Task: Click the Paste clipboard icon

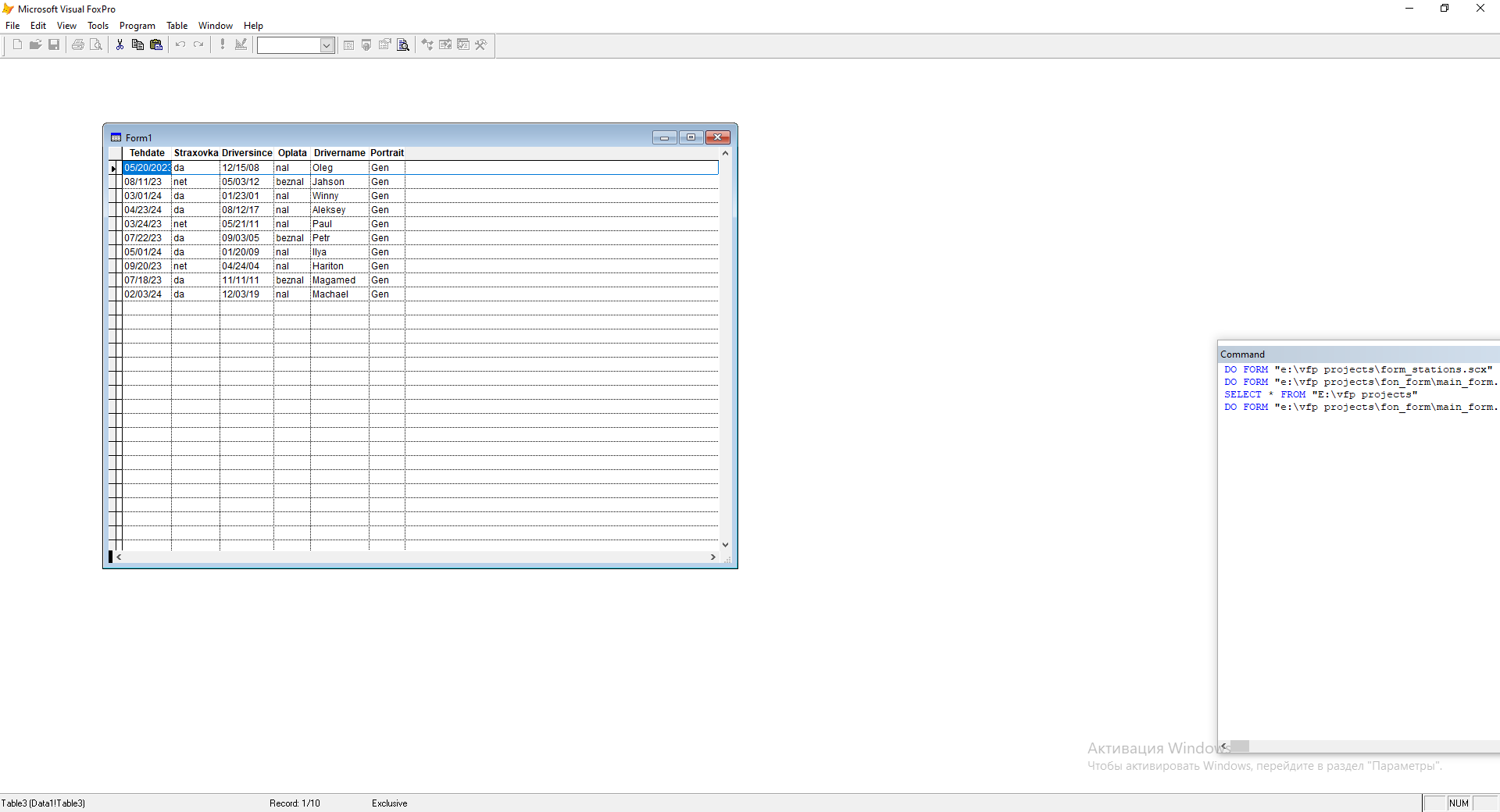Action: (x=156, y=45)
